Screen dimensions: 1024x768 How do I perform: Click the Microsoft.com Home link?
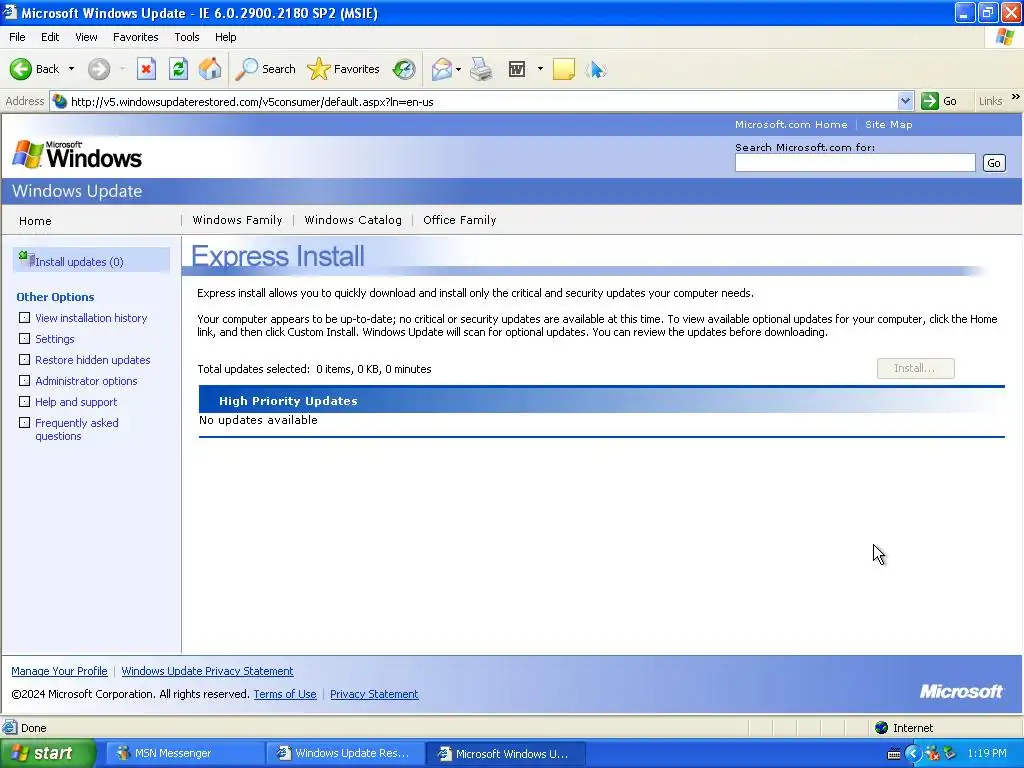(x=791, y=125)
